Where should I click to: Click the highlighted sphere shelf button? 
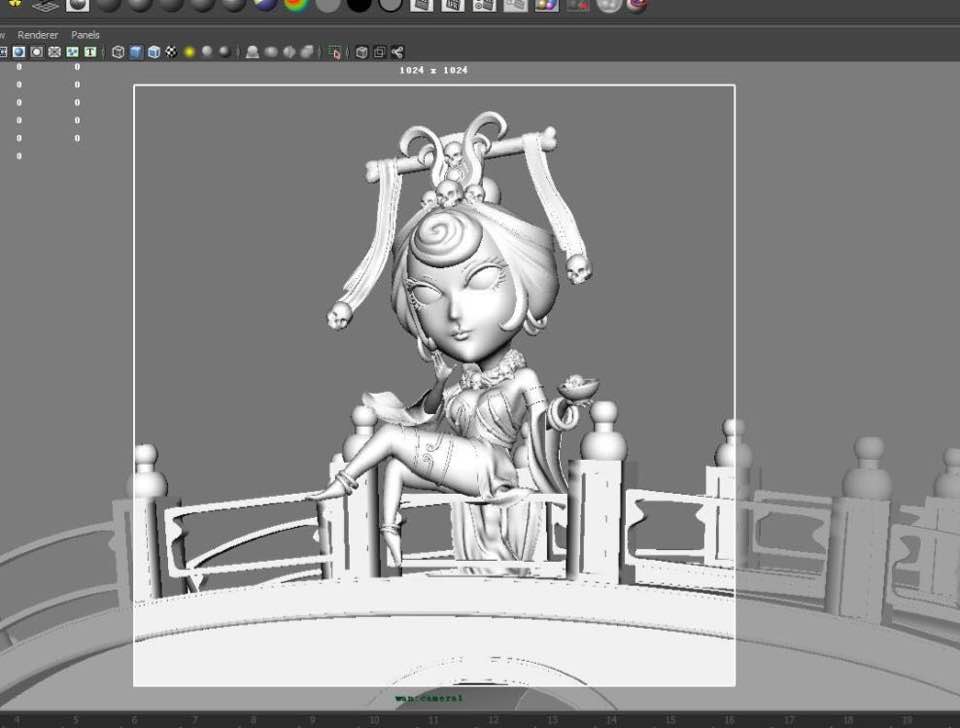pyautogui.click(x=77, y=5)
